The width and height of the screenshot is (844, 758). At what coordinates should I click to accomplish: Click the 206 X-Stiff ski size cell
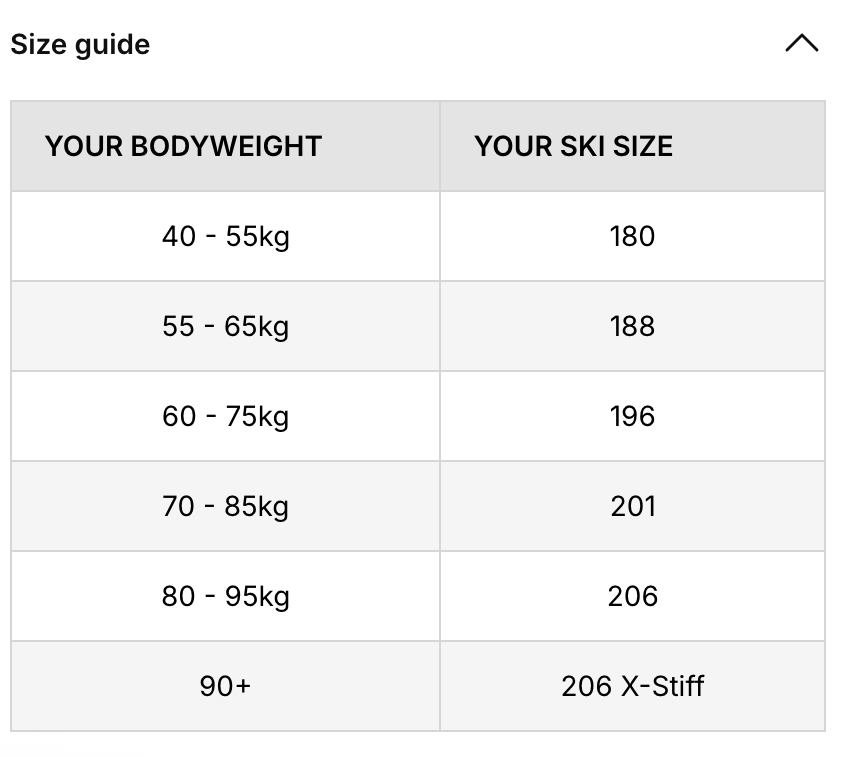coord(632,686)
